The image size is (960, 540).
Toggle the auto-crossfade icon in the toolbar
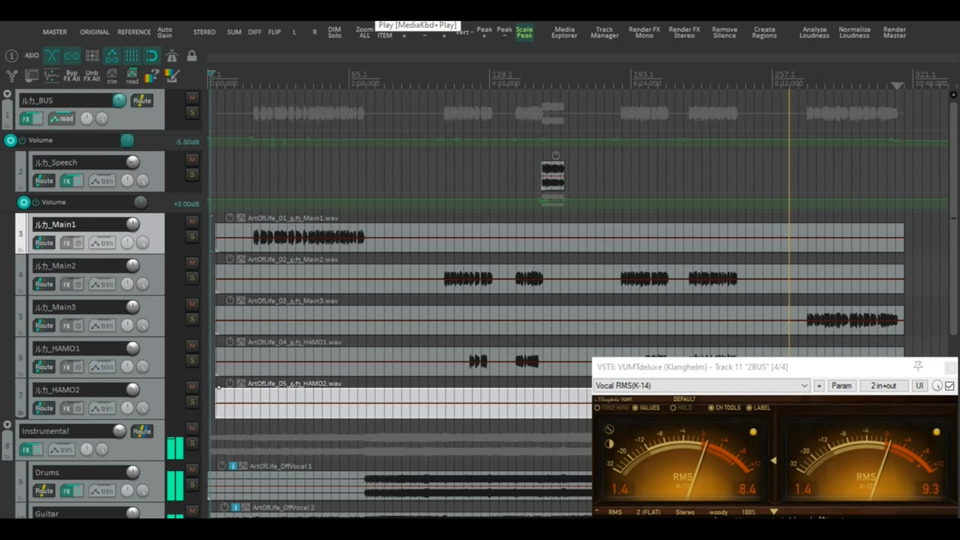(51, 56)
